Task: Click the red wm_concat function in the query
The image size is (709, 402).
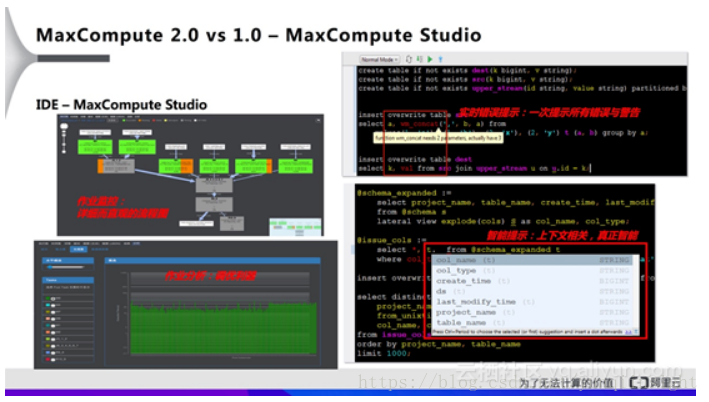Action: (419, 124)
